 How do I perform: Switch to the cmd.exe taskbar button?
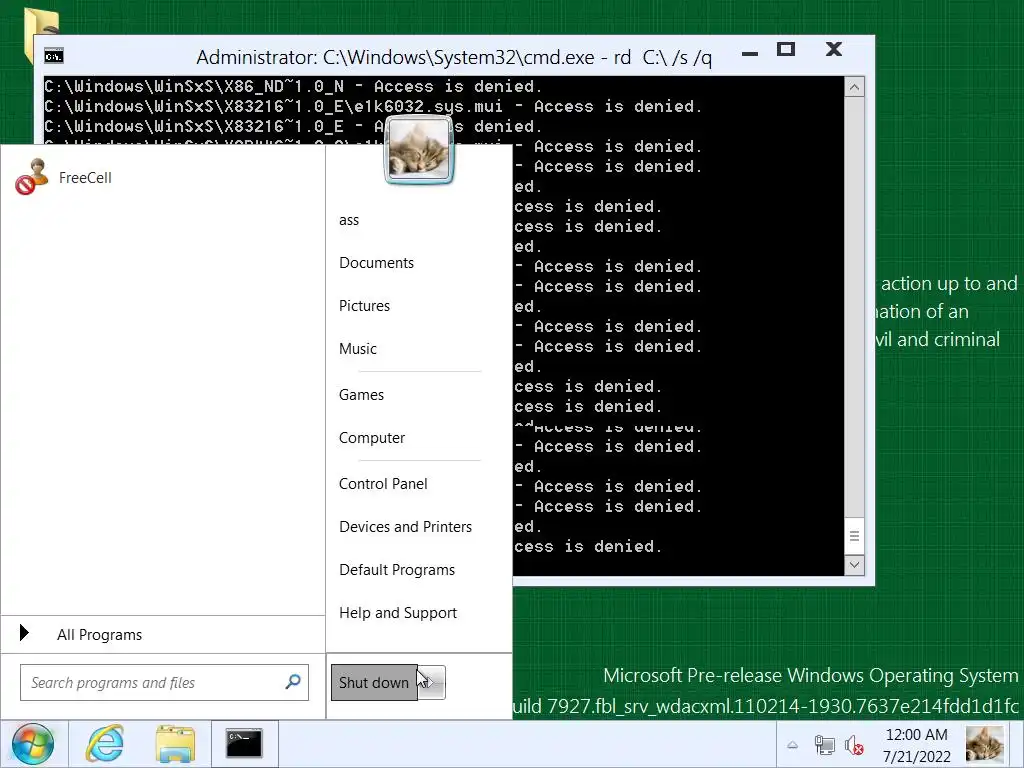point(244,744)
